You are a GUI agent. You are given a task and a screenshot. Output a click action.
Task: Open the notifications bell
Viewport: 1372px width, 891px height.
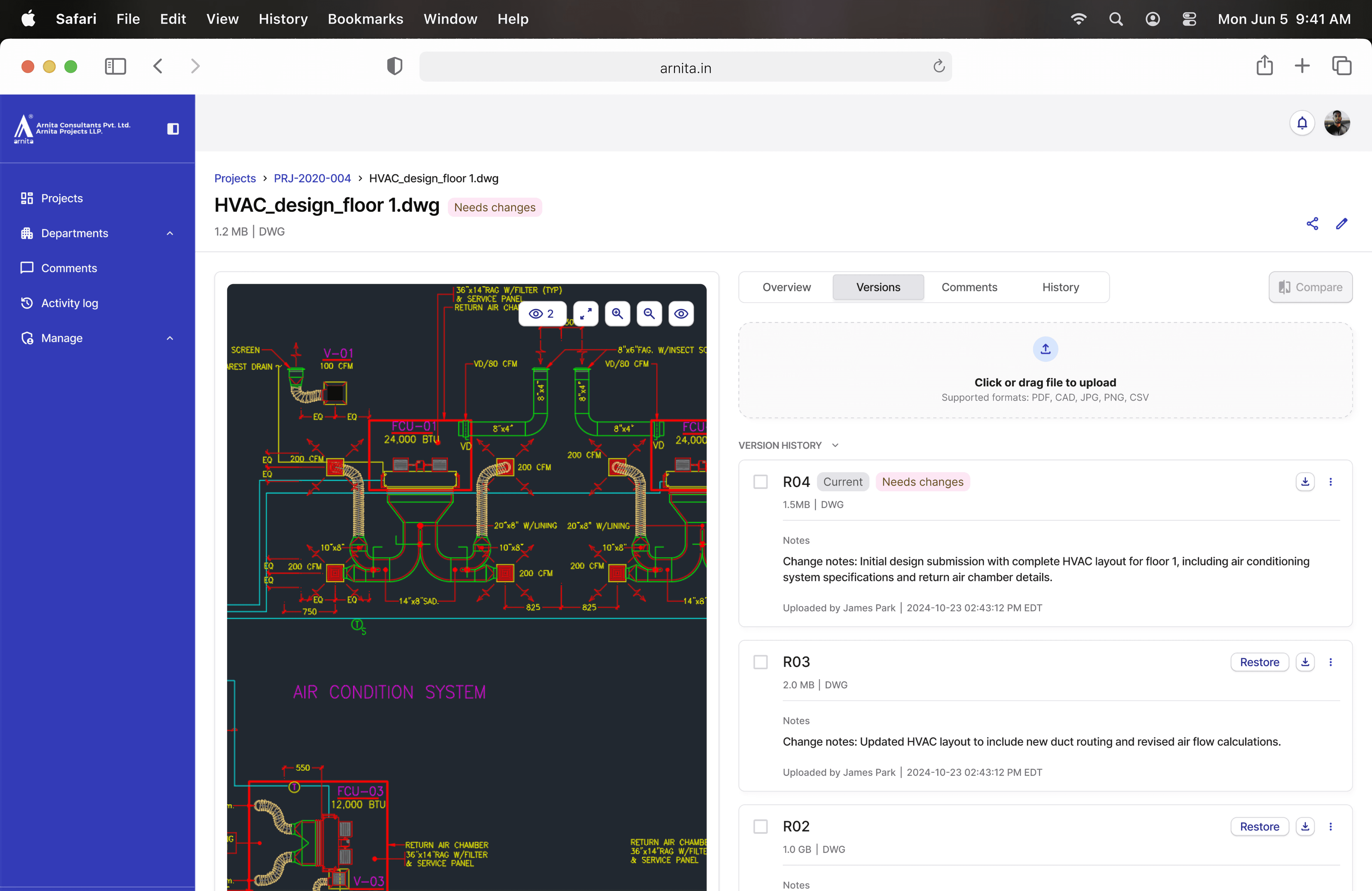click(x=1302, y=123)
